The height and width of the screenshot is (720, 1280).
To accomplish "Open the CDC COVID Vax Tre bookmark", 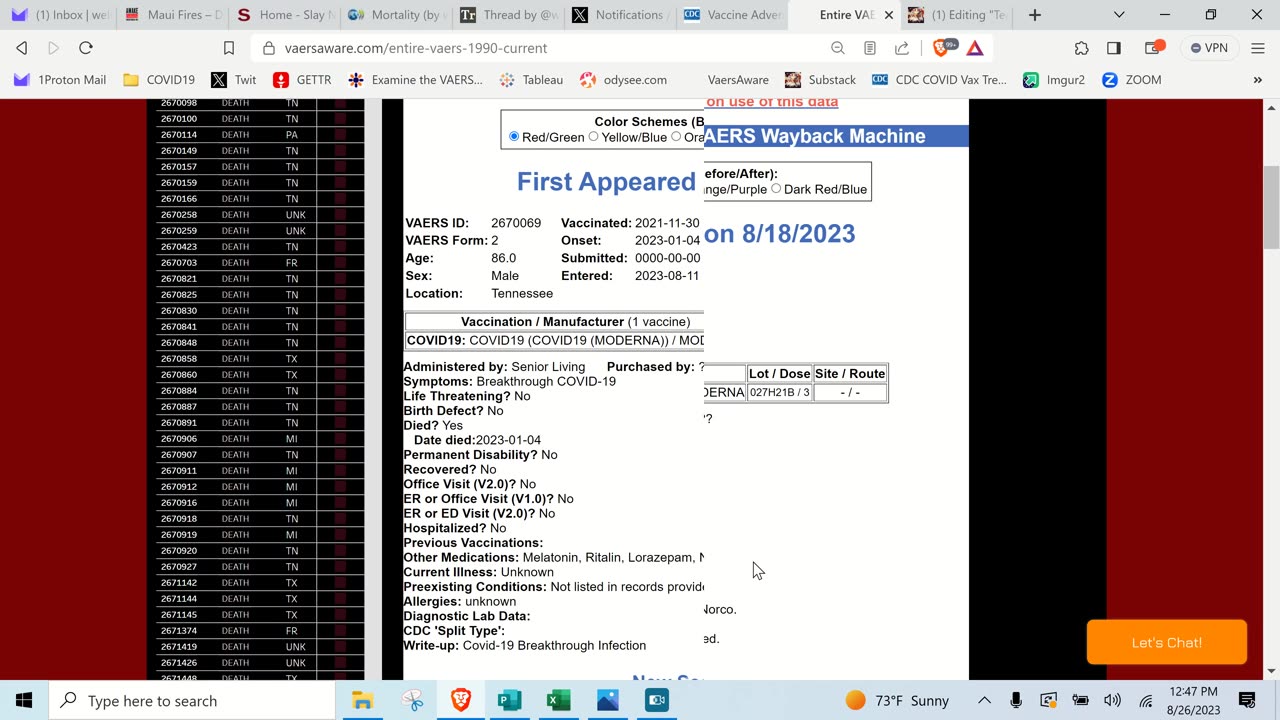I will point(939,80).
